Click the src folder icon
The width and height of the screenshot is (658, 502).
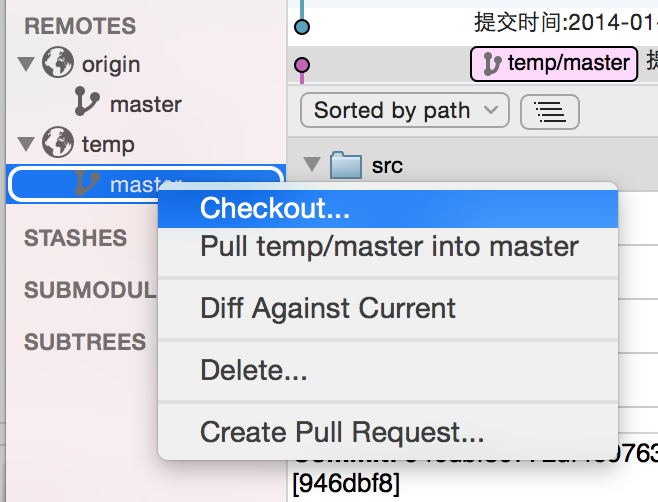[x=345, y=165]
